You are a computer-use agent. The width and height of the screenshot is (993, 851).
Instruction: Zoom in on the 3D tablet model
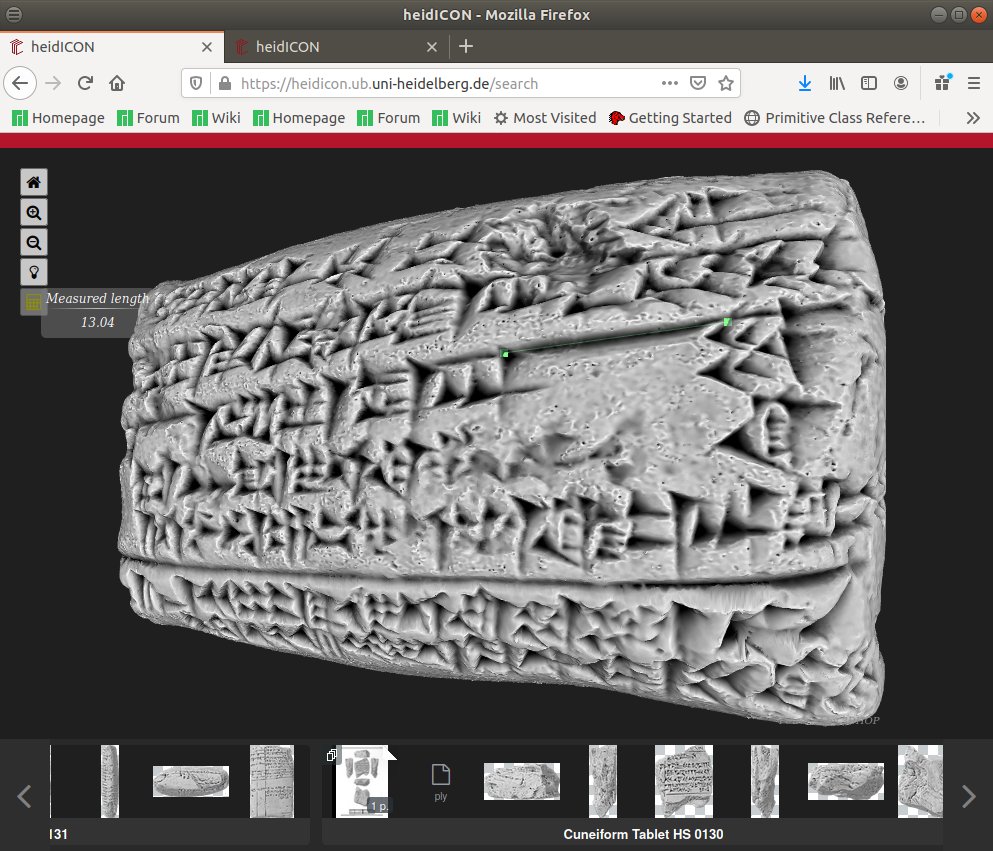pos(34,213)
